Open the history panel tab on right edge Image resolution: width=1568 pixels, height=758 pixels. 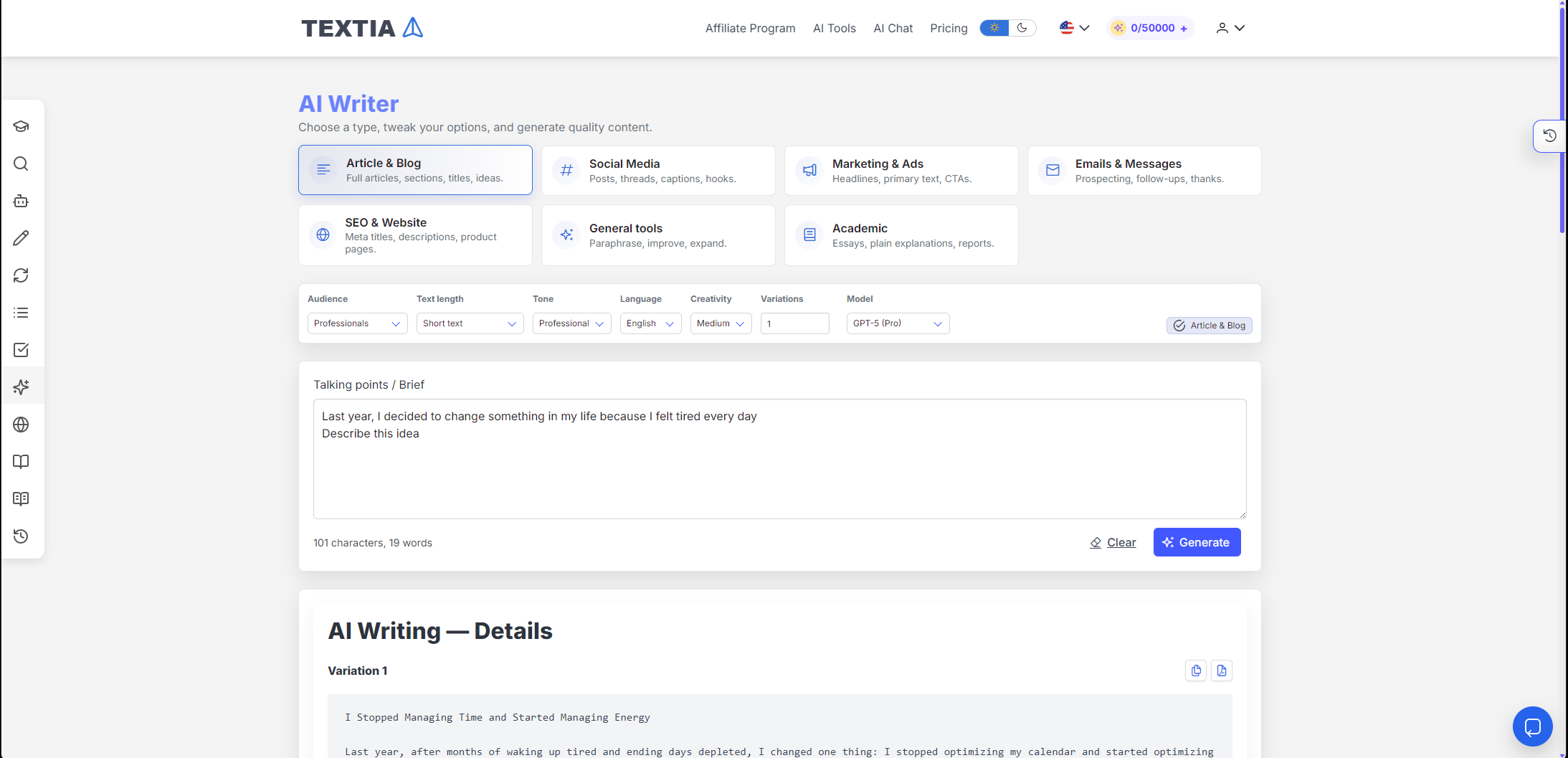[x=1549, y=136]
